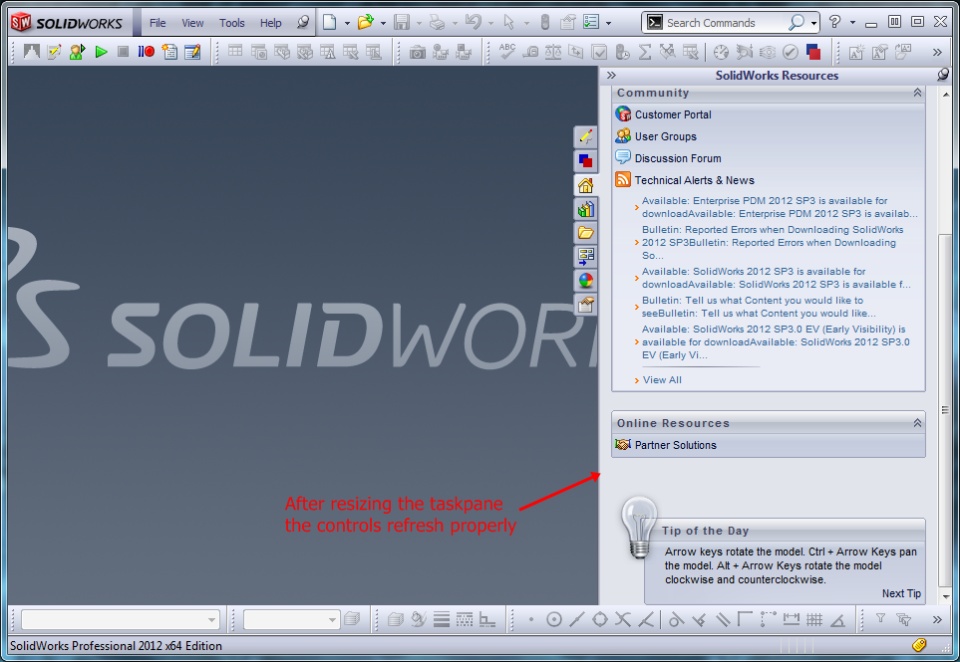Open Search Commands dropdown arrow
The width and height of the screenshot is (960, 662).
[813, 23]
